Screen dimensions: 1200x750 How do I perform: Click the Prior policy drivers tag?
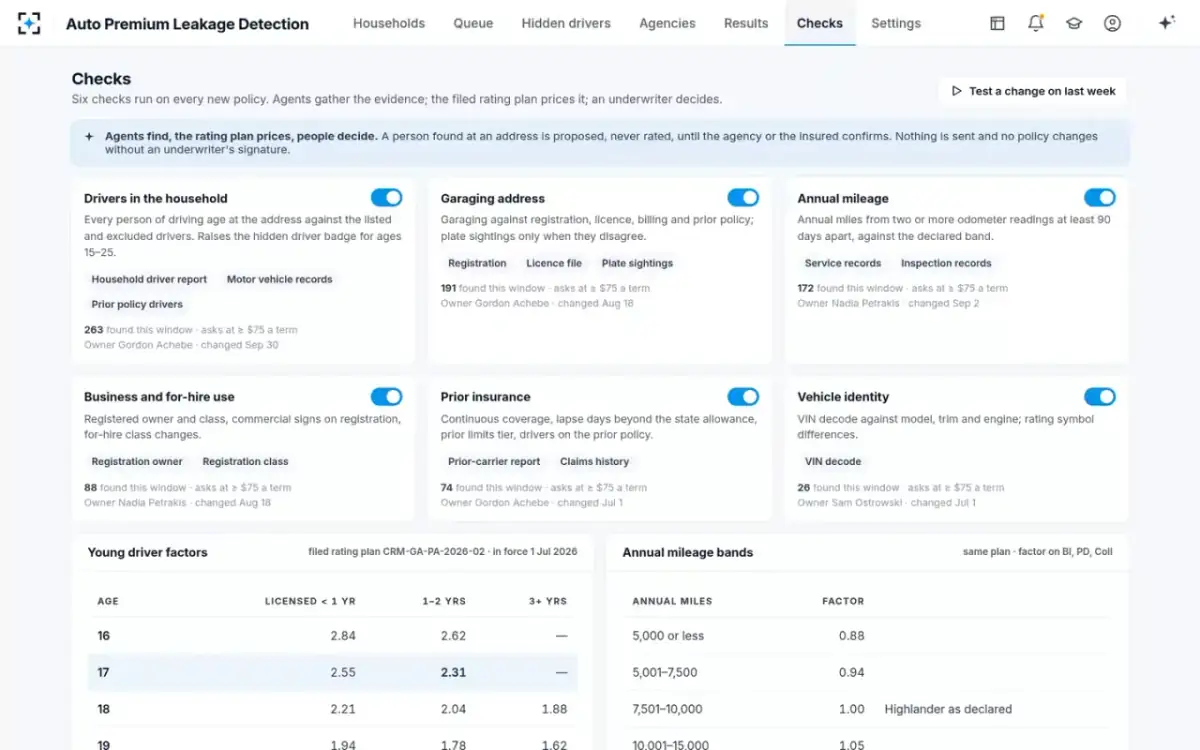pos(137,305)
